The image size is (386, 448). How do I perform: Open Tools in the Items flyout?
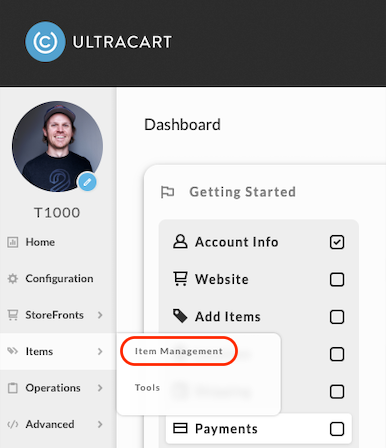click(147, 388)
